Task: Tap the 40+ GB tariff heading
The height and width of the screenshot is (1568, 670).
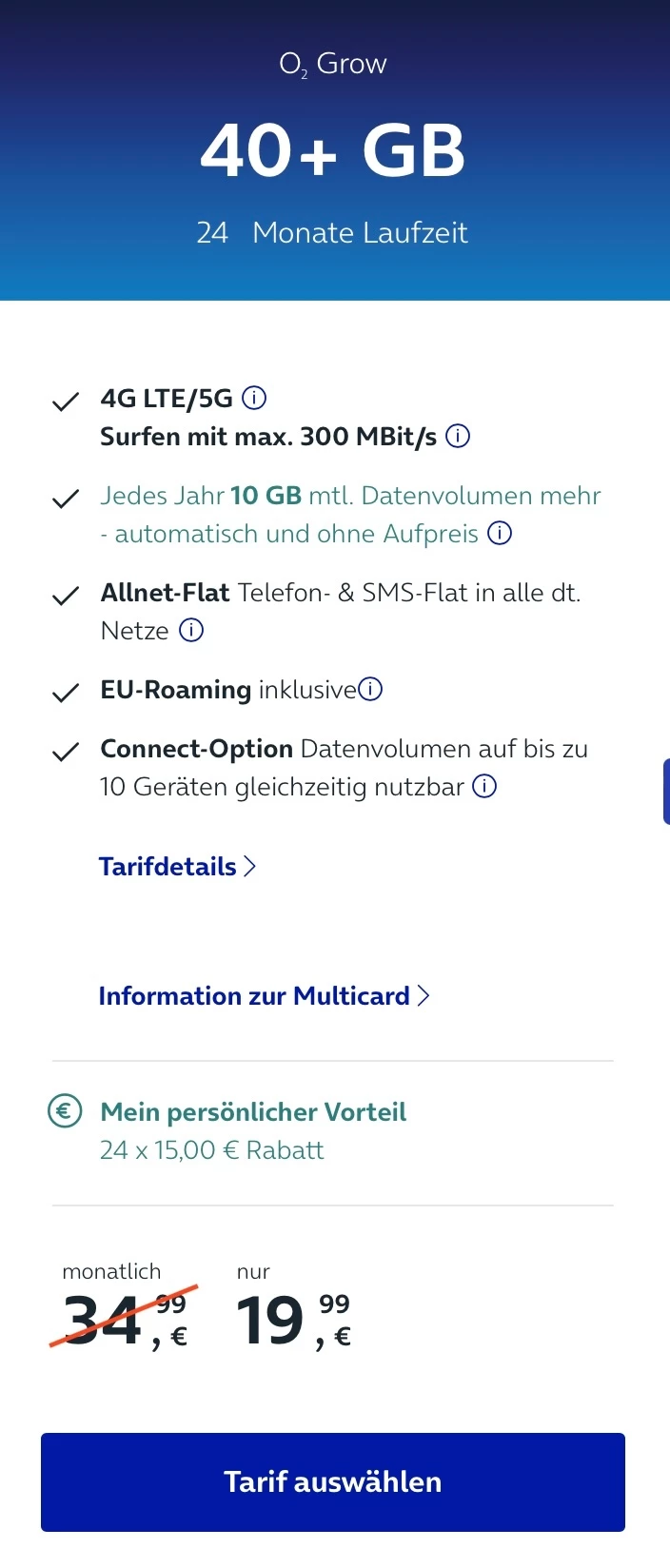Action: tap(333, 150)
